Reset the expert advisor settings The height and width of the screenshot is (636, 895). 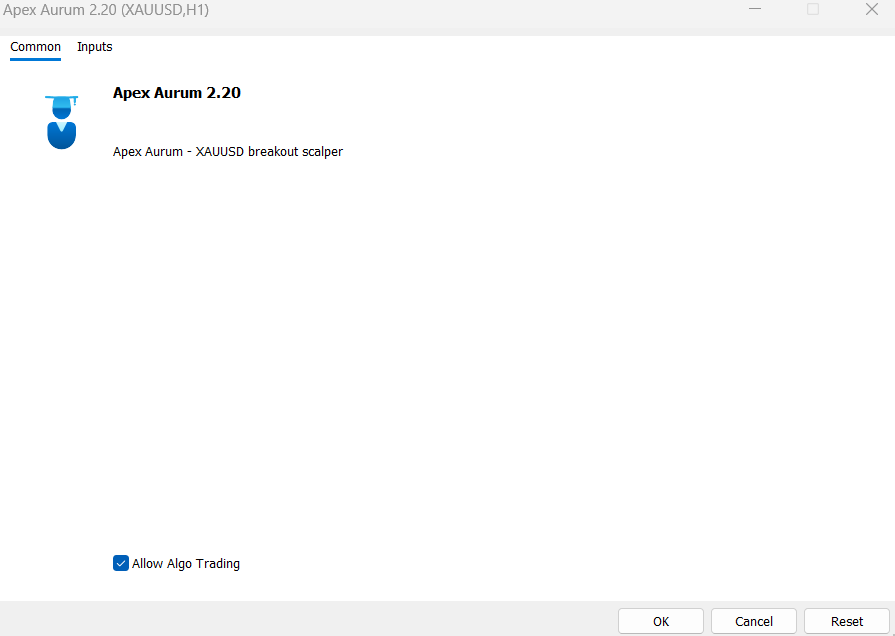tap(847, 621)
